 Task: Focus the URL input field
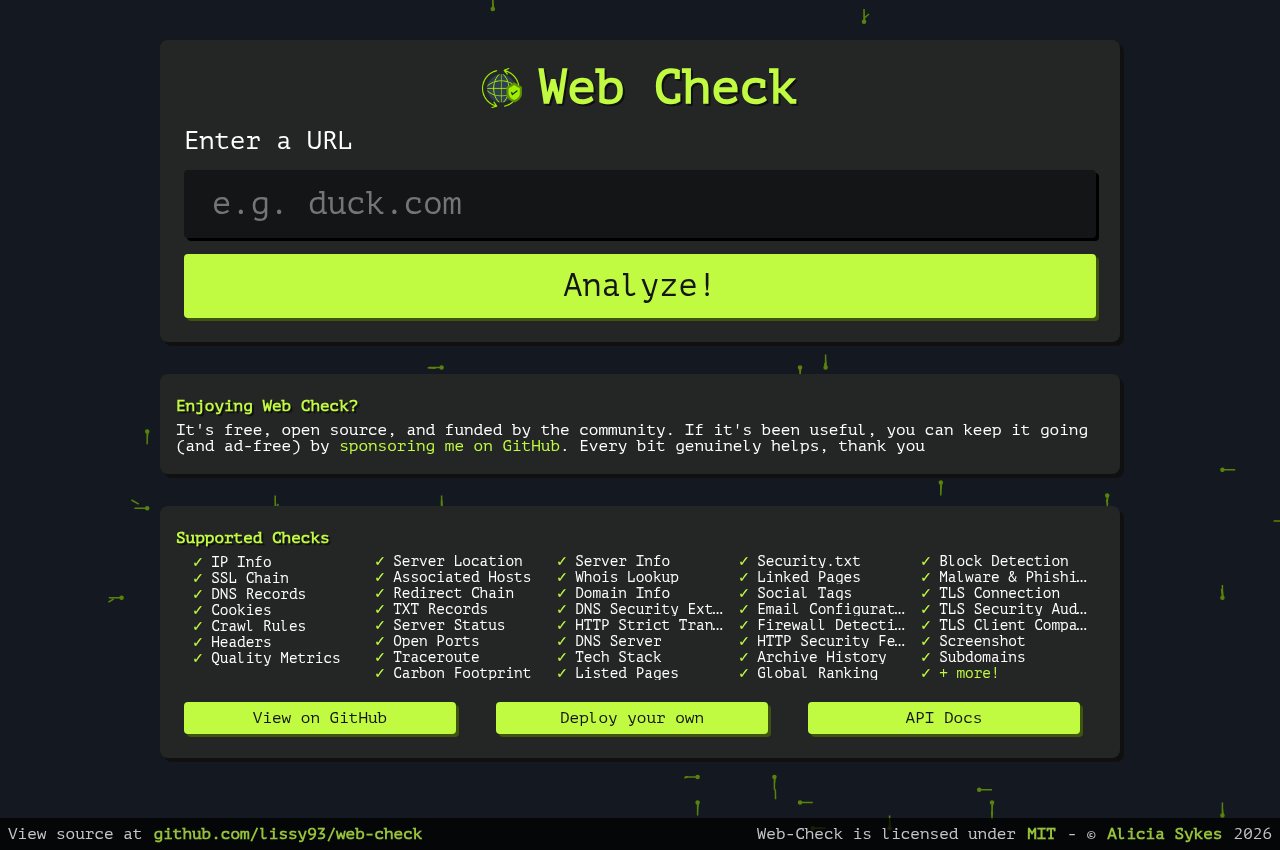[640, 204]
